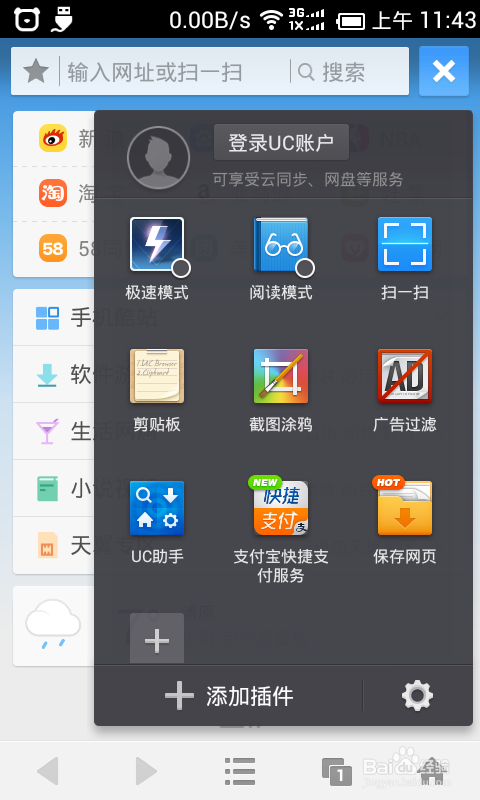The width and height of the screenshot is (480, 800).
Task: Open tabs window switcher icon
Action: 337,771
